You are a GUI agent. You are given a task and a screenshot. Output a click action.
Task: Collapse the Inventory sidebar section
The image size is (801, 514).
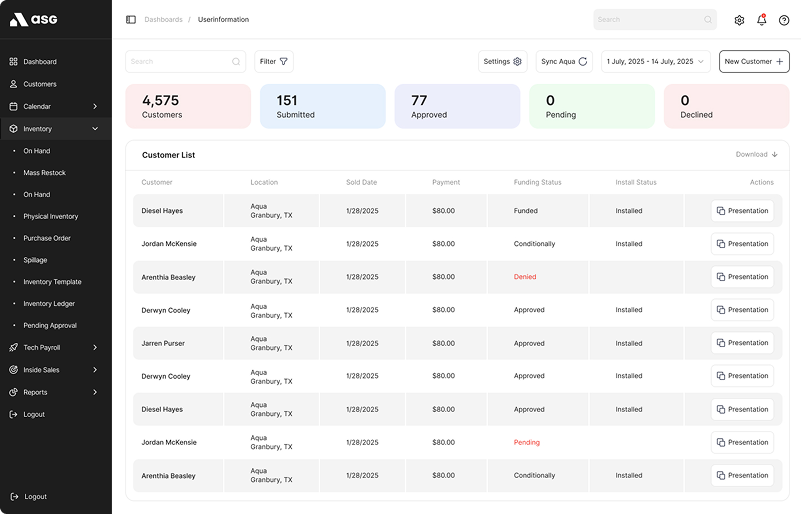pyautogui.click(x=95, y=129)
